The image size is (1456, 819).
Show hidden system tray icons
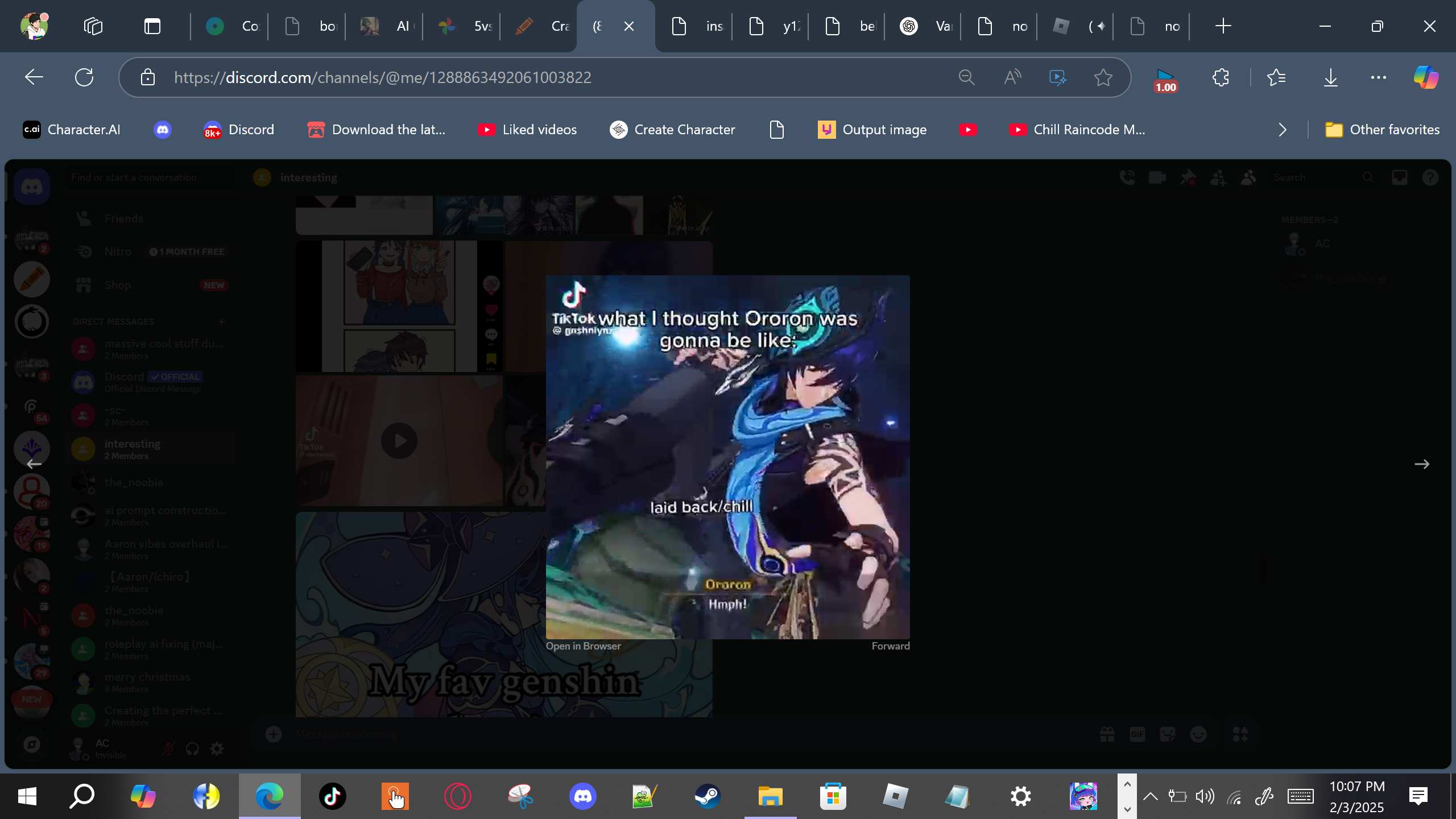[1150, 796]
